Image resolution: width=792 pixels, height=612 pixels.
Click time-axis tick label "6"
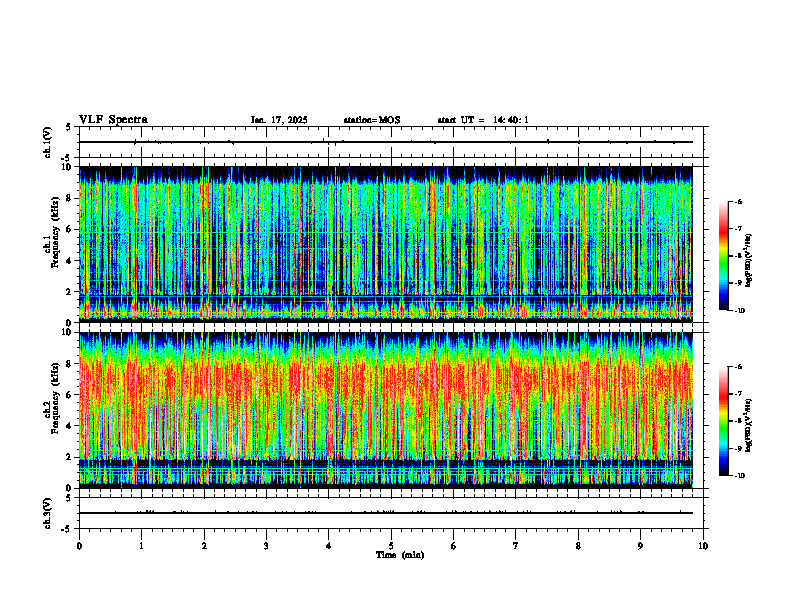point(453,546)
